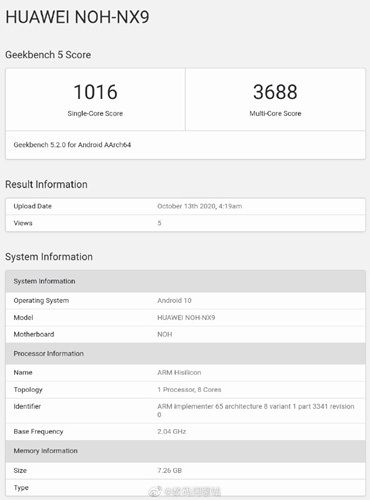The image size is (370, 500).
Task: Select the Multi-Core Score label
Action: 275,113
